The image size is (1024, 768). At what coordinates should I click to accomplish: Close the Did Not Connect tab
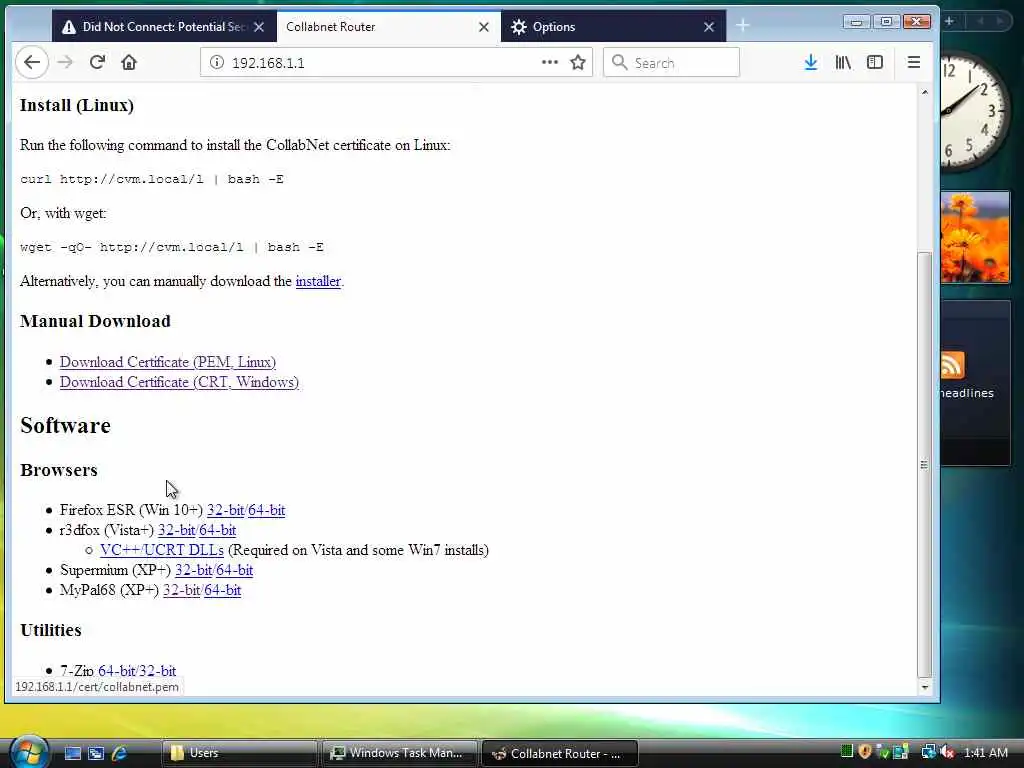pos(259,27)
